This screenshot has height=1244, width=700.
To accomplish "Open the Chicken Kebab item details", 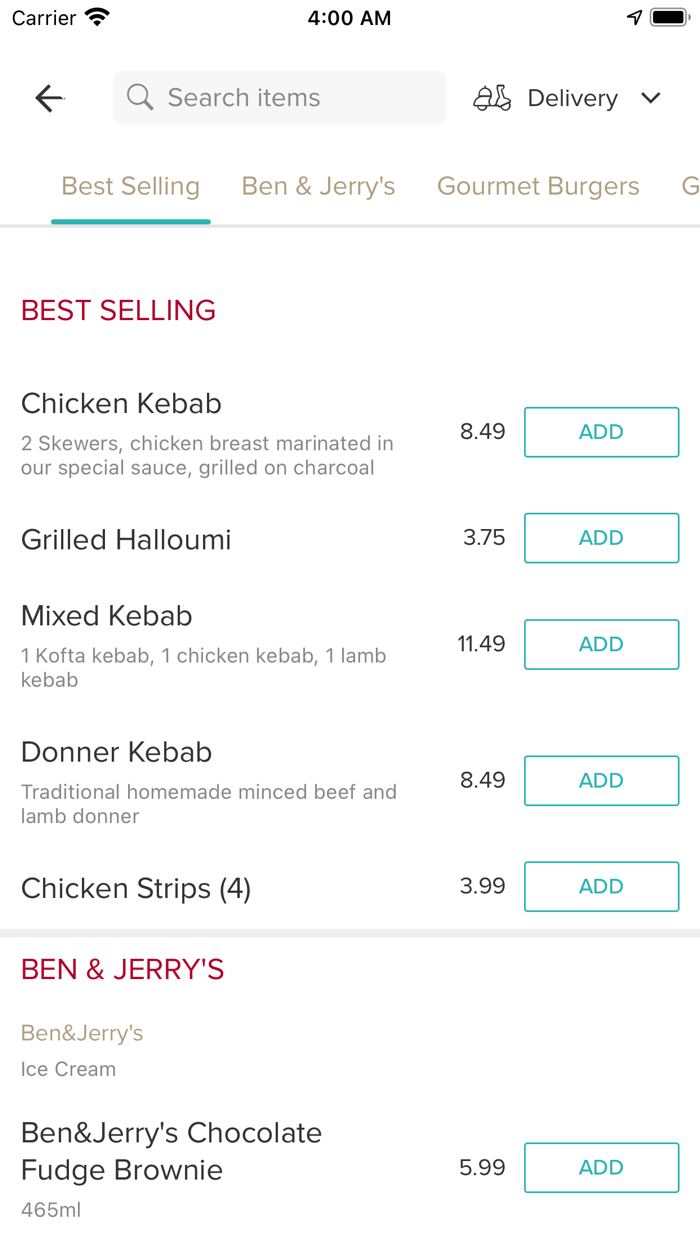I will [x=121, y=404].
